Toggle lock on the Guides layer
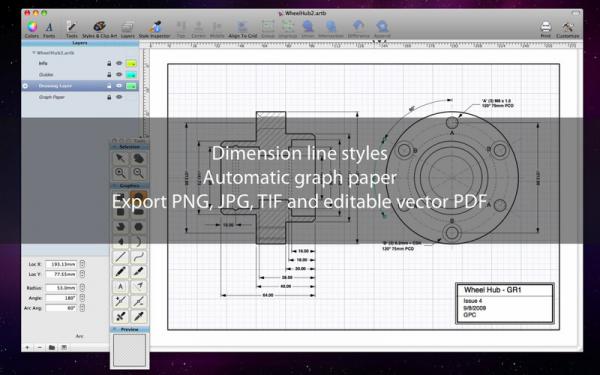 (109, 75)
